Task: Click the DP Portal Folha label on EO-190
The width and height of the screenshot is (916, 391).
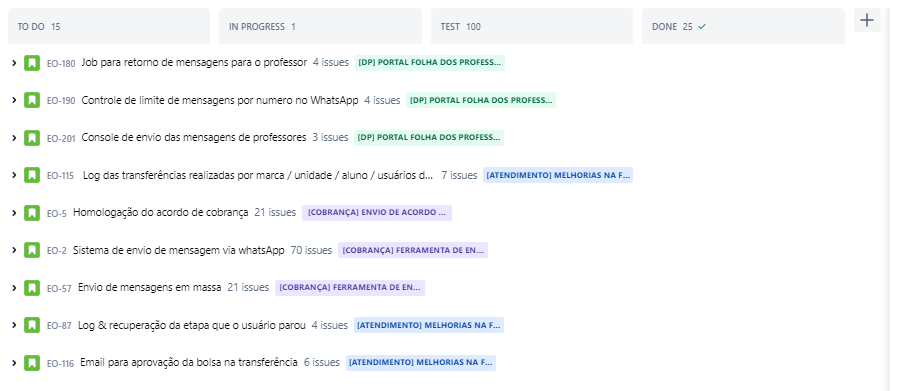Action: (x=481, y=100)
